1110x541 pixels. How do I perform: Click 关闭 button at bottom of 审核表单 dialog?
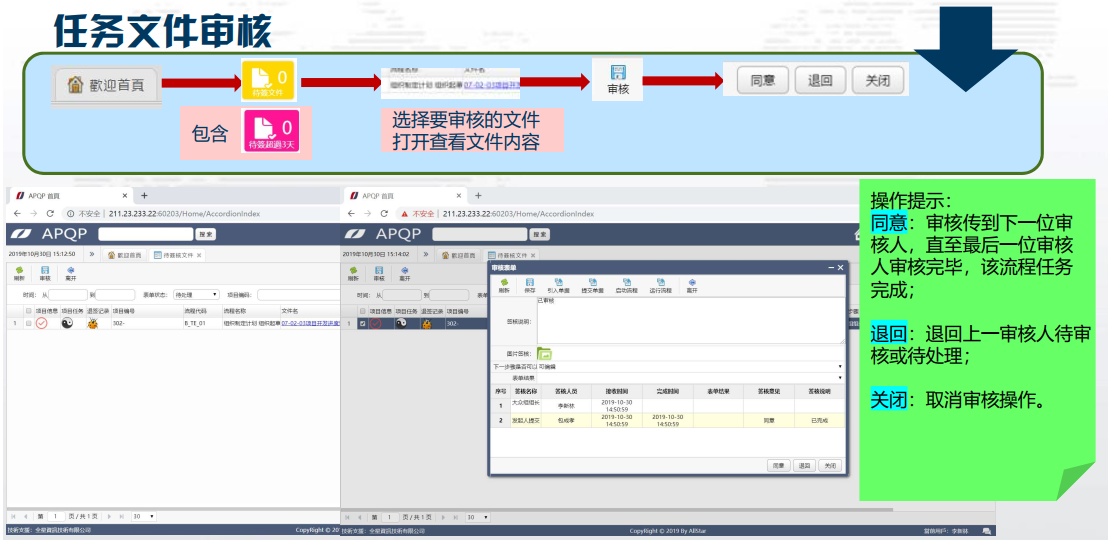tap(829, 466)
